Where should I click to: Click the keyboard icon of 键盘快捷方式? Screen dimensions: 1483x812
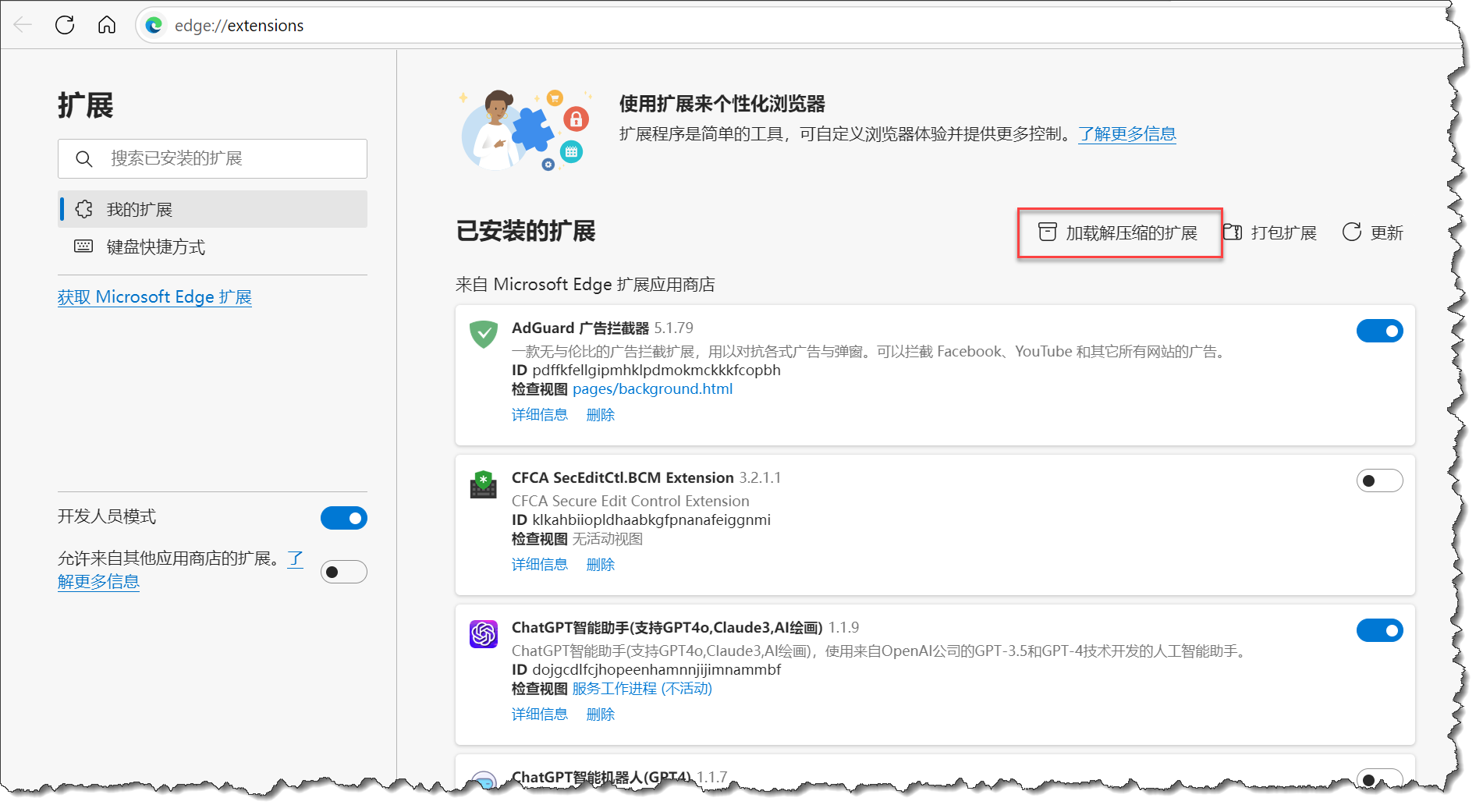83,246
